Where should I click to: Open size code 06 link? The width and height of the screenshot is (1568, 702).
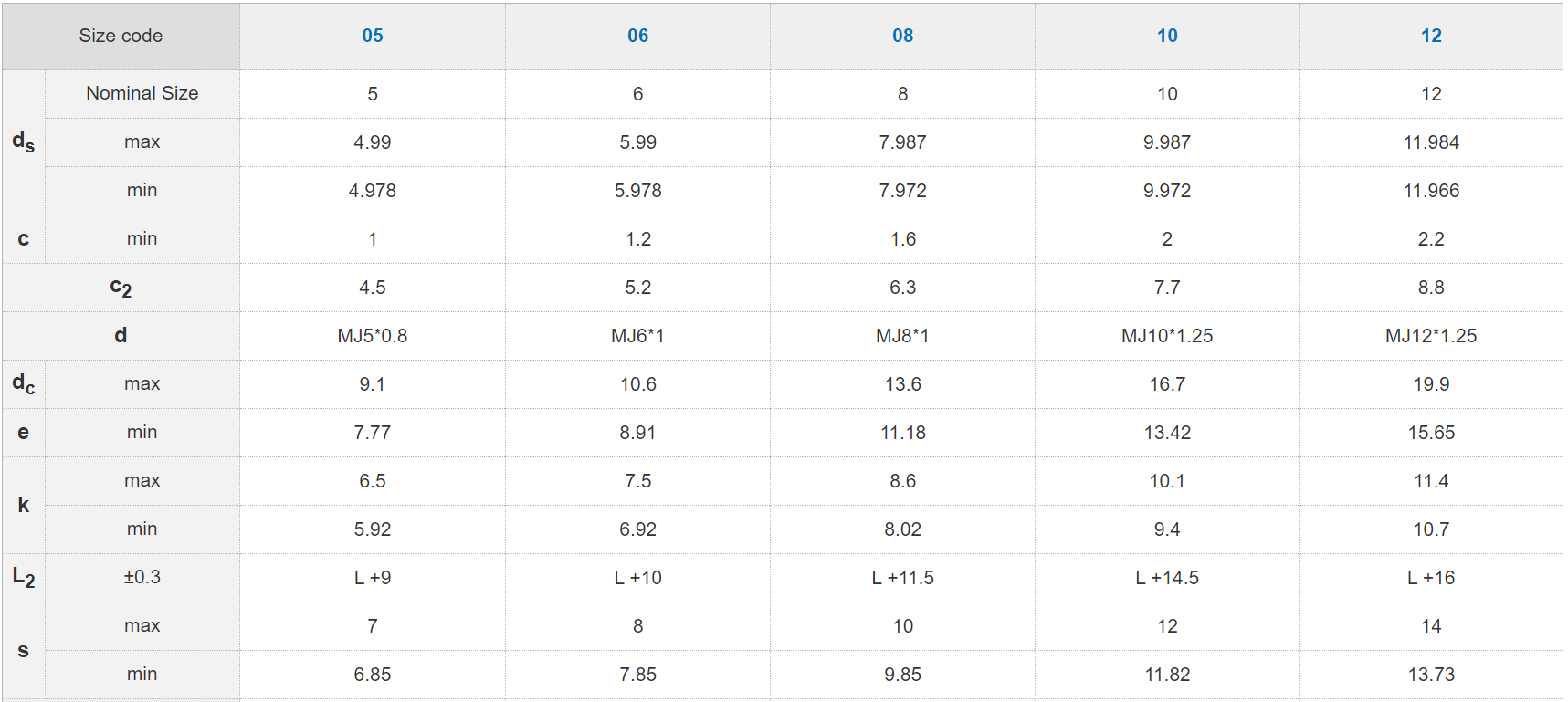coord(637,36)
